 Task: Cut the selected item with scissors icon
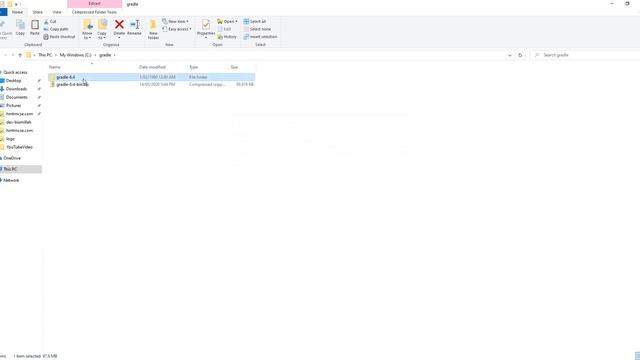click(50, 21)
